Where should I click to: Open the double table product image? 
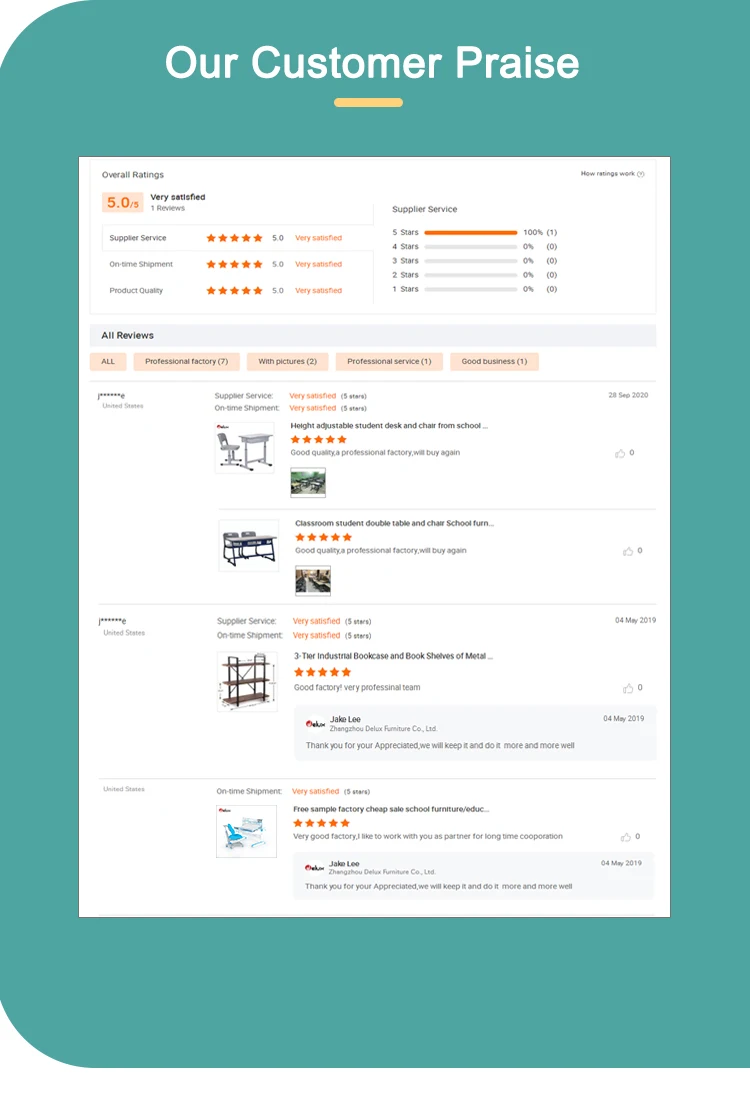tap(248, 545)
